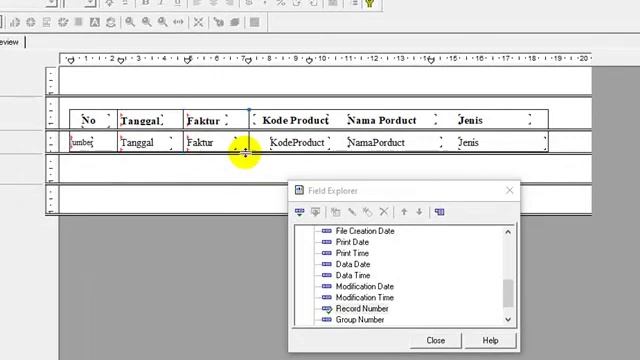Click the Move Down arrow in Field Explorer
This screenshot has height=360, width=640.
[419, 212]
